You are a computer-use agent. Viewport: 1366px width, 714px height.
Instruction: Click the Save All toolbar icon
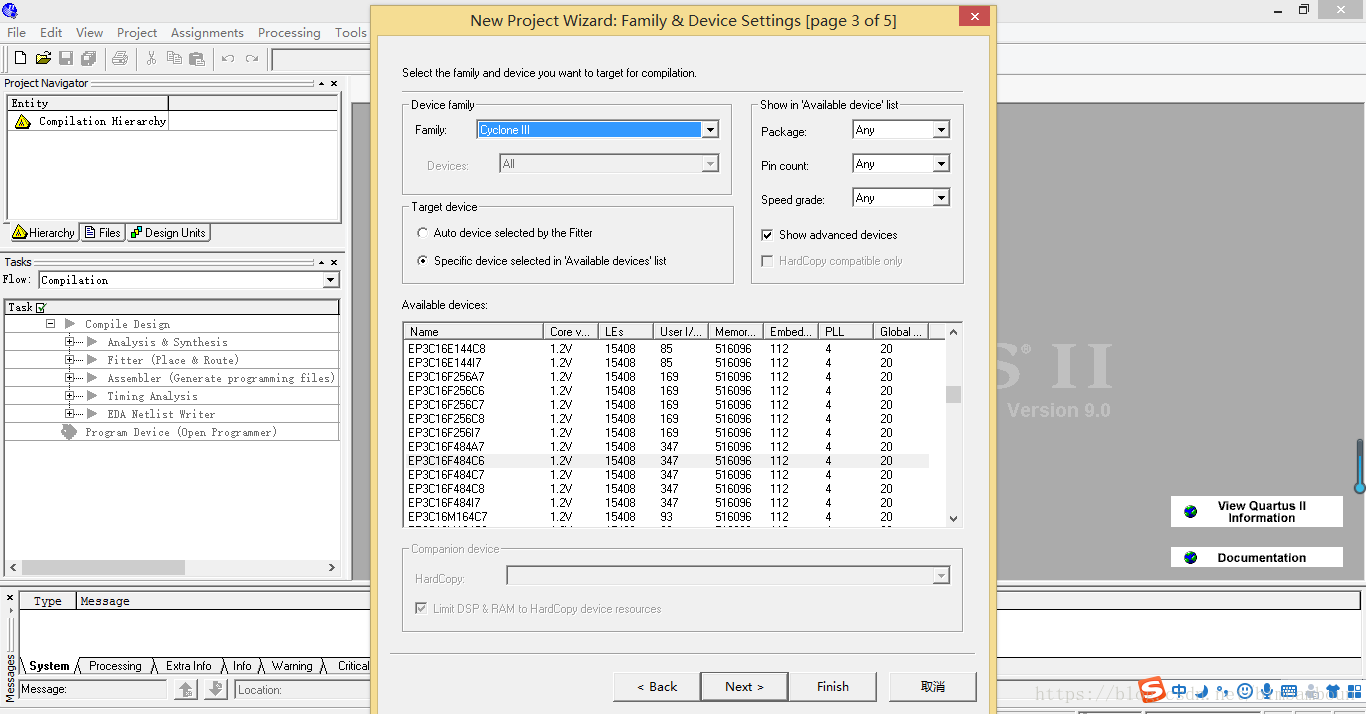pyautogui.click(x=89, y=59)
